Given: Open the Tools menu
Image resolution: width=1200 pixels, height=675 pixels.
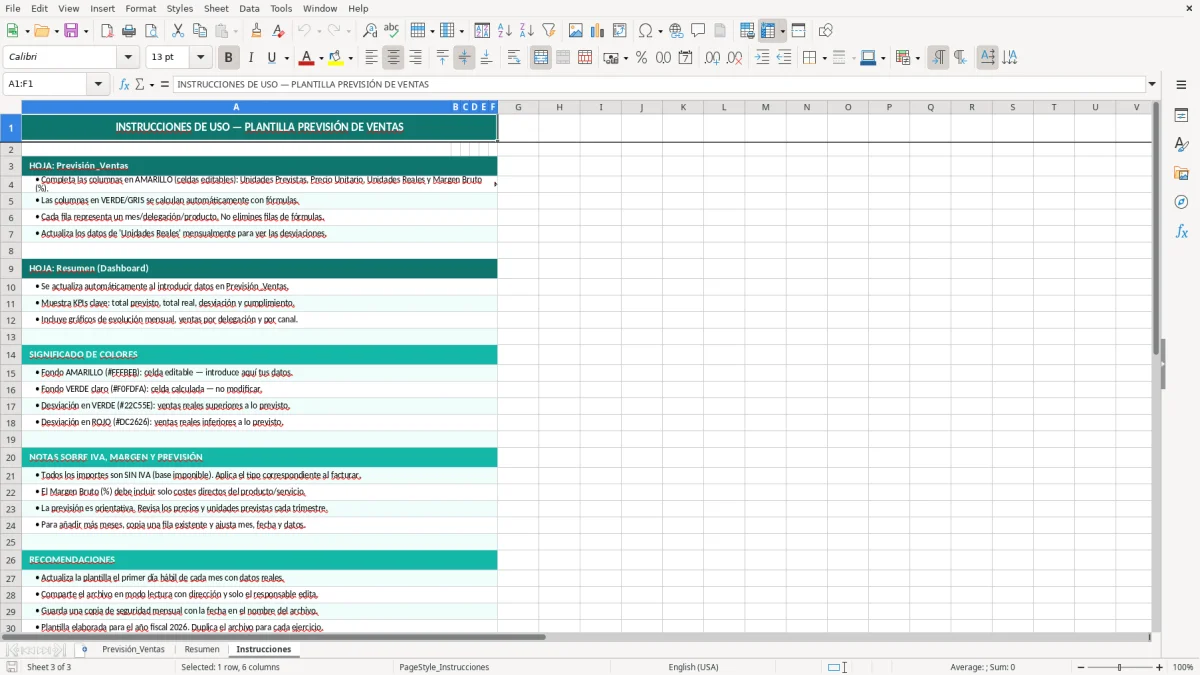Looking at the screenshot, I should (x=281, y=8).
